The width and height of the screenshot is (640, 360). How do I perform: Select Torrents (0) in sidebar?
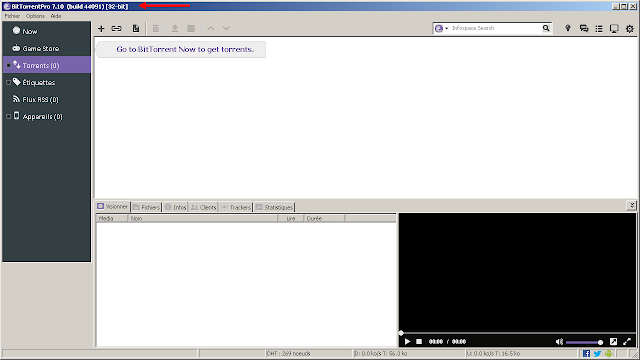tap(47, 65)
